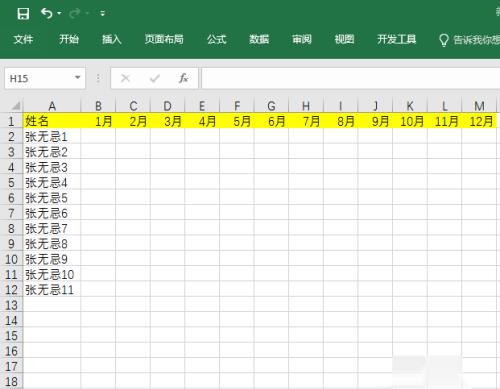Select the cell containing 张无忌1
Image resolution: width=500 pixels, height=389 pixels.
(52, 137)
